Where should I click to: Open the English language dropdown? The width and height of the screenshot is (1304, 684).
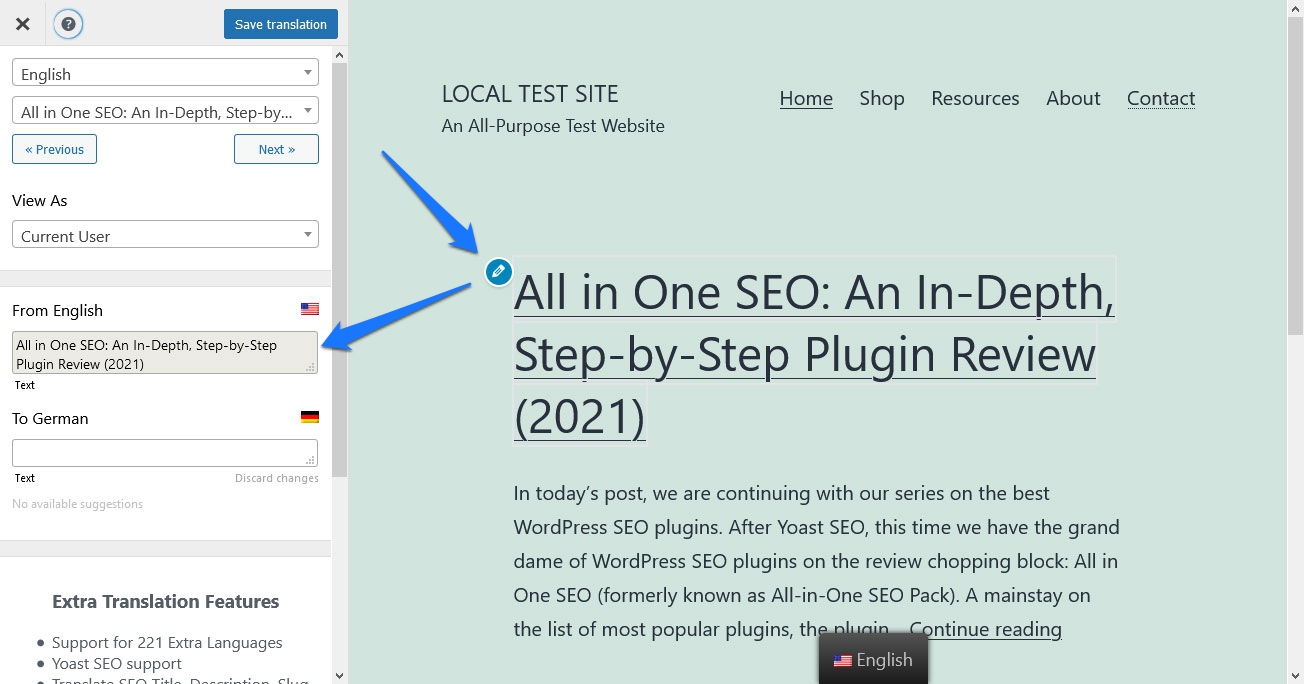point(165,73)
